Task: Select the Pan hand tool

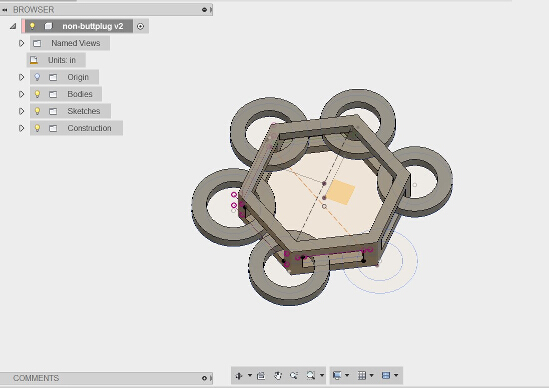Action: [278, 376]
